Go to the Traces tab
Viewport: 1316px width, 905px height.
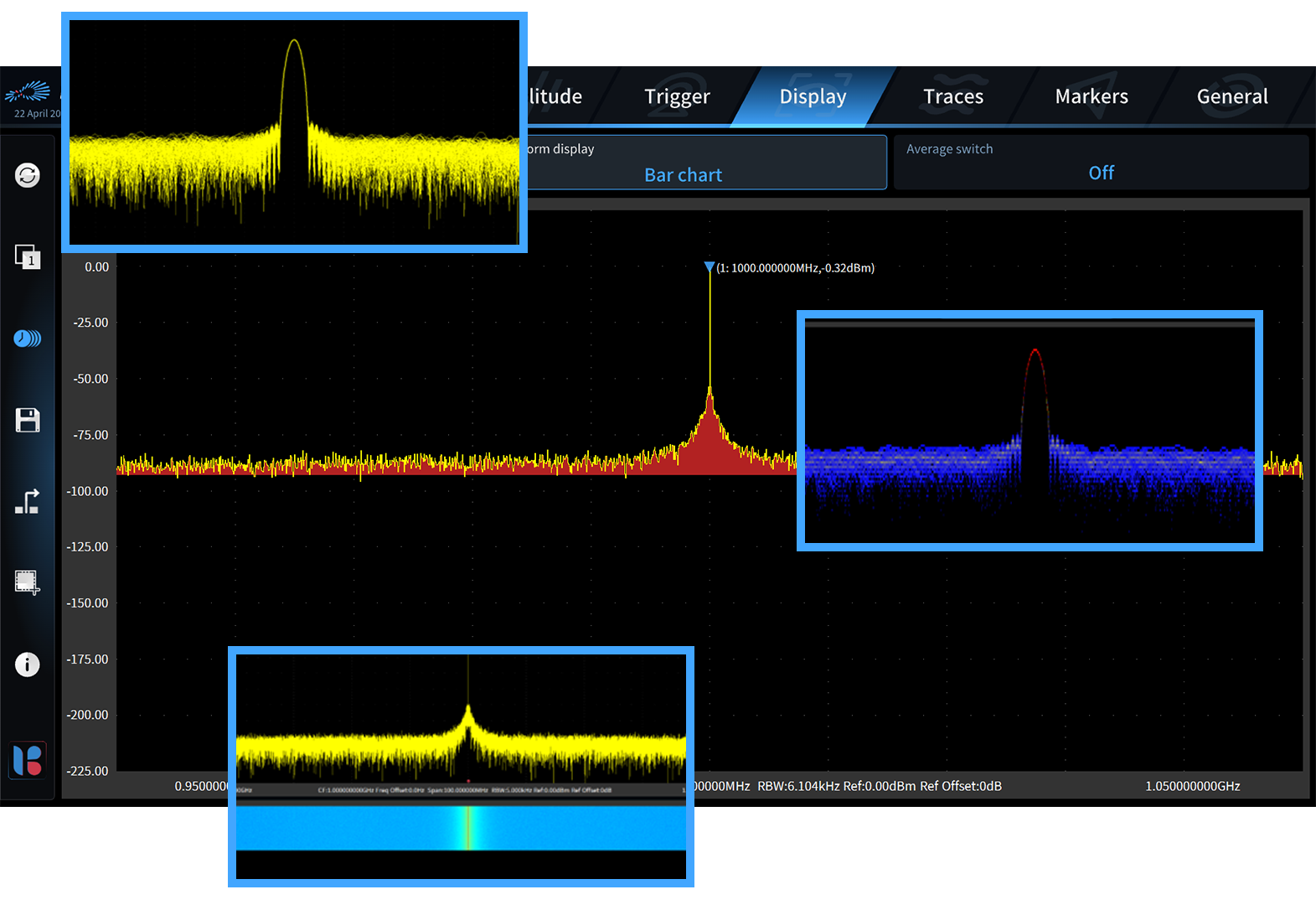(953, 97)
